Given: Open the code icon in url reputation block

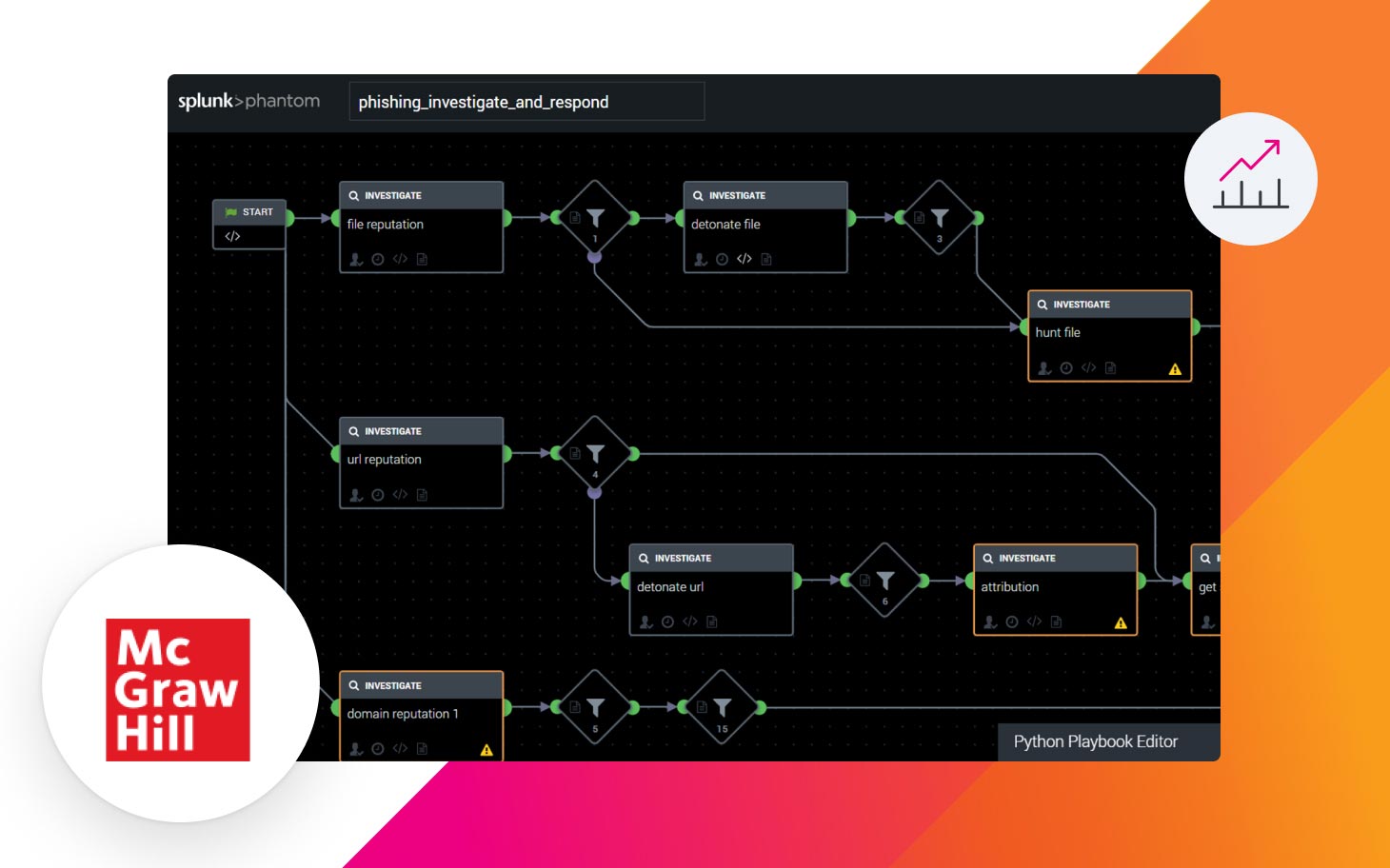Looking at the screenshot, I should point(400,495).
